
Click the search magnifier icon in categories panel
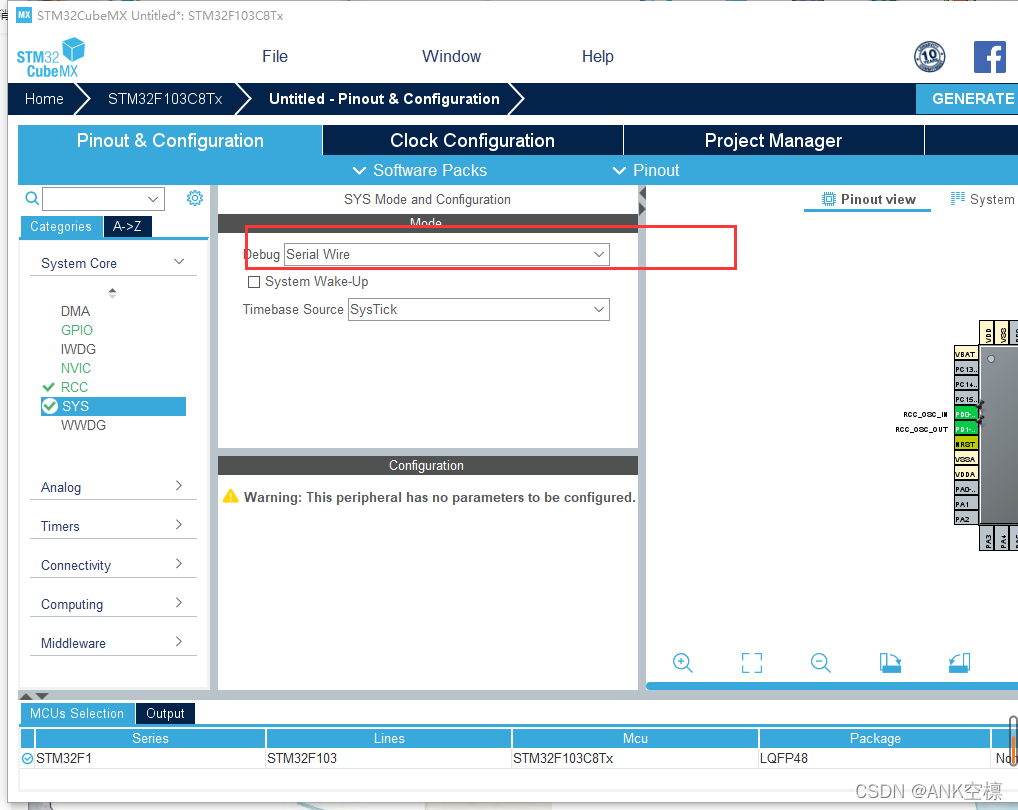point(32,198)
